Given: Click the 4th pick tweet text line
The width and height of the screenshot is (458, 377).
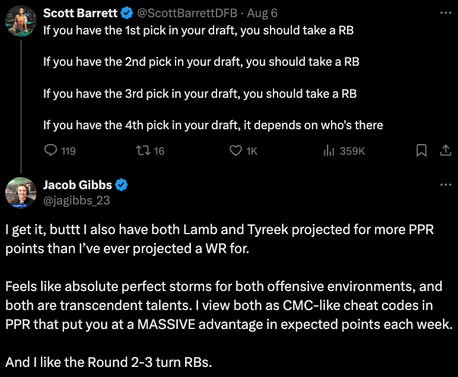Looking at the screenshot, I should (213, 125).
